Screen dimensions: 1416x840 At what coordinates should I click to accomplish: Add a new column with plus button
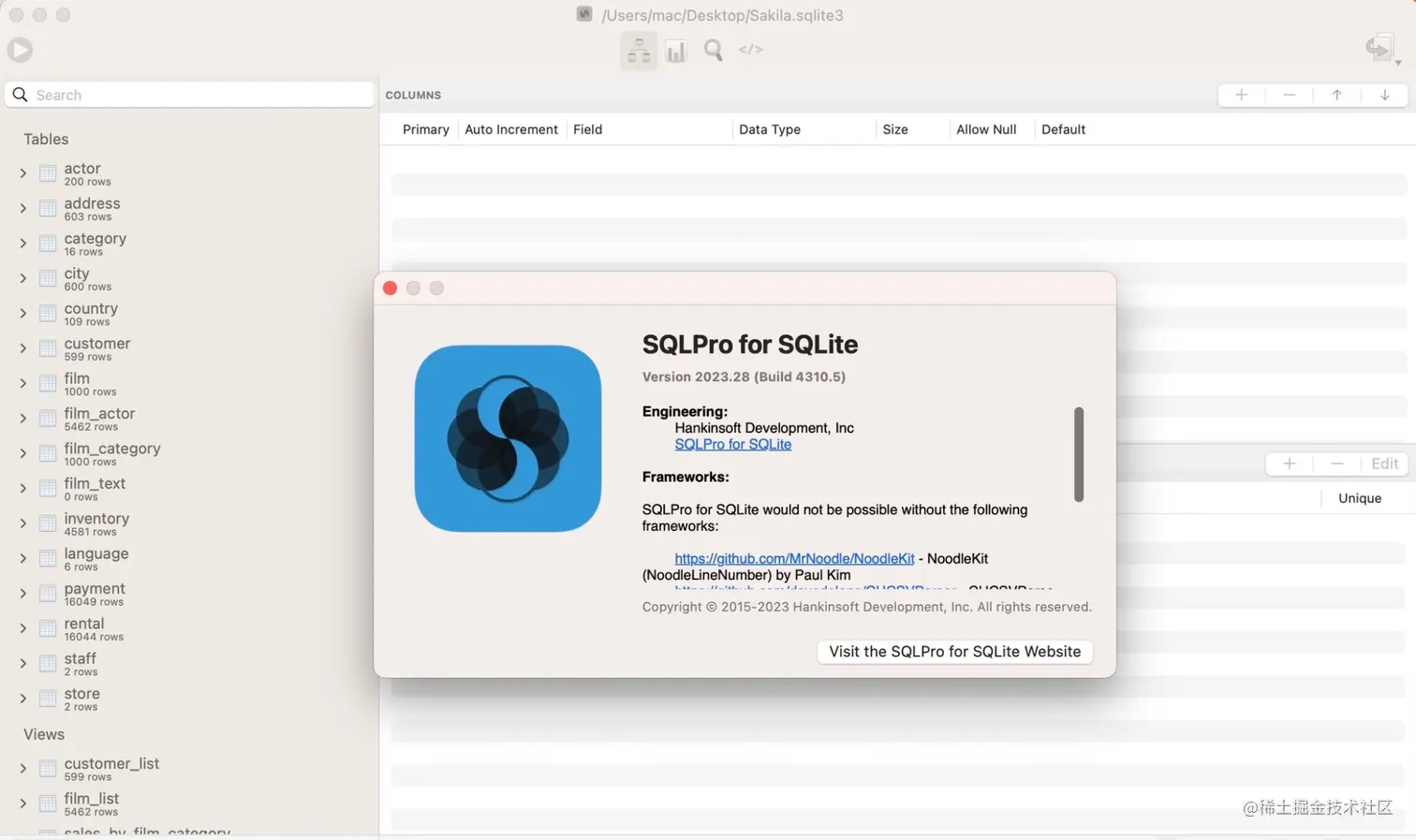pos(1242,95)
